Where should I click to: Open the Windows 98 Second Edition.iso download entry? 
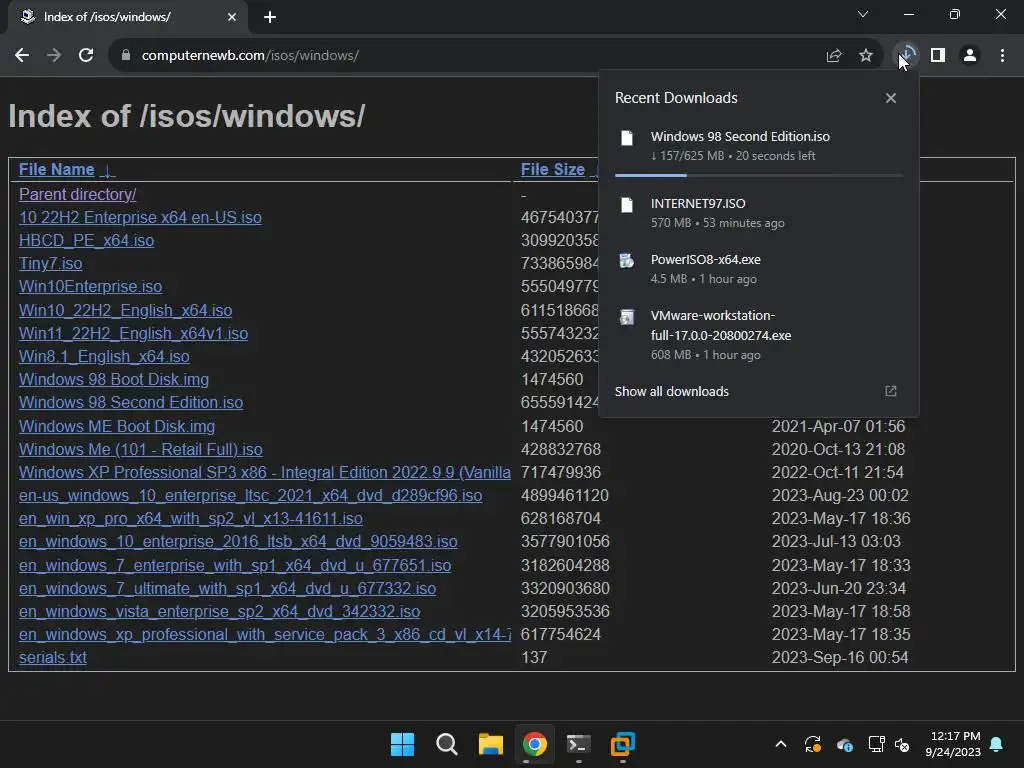758,146
